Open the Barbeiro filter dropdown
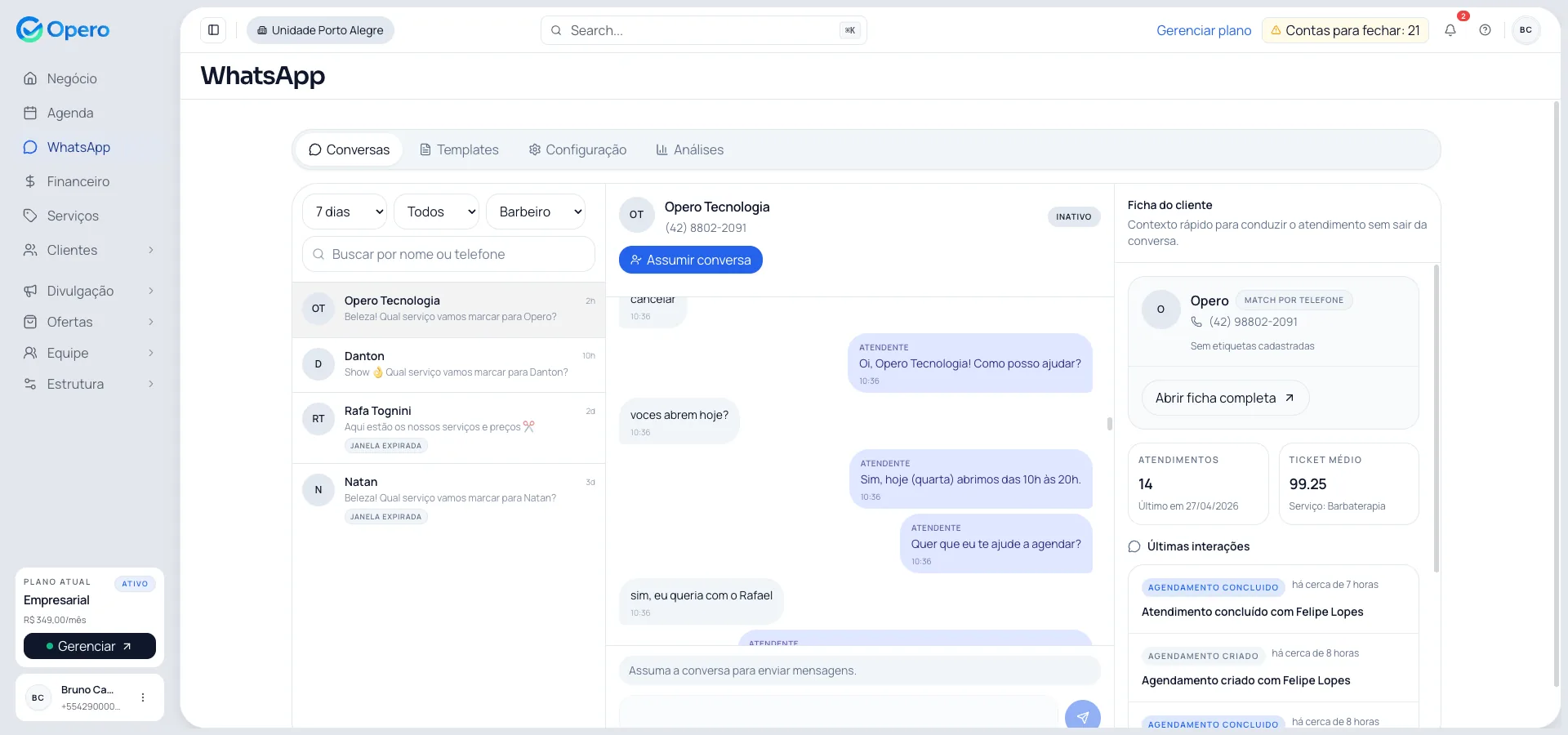 536,212
